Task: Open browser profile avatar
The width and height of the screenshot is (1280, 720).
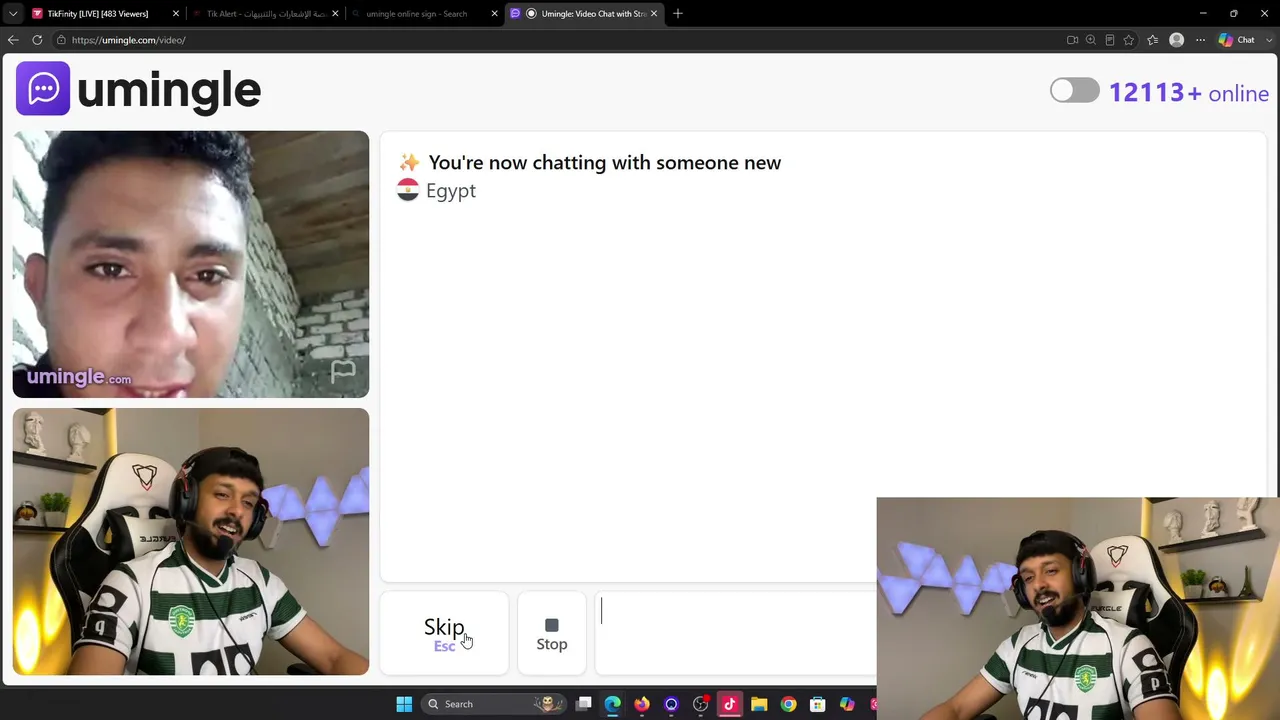Action: (x=1177, y=40)
